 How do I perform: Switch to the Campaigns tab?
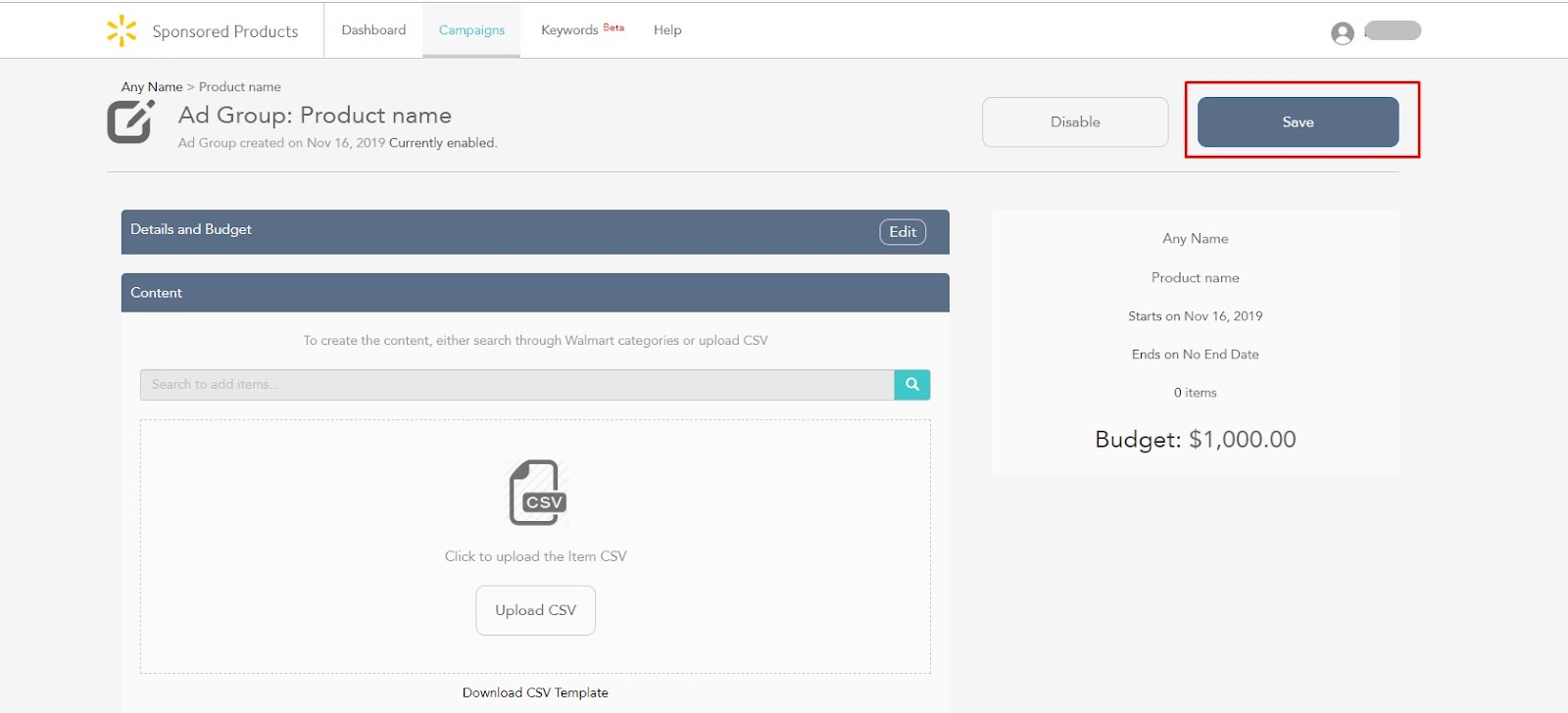click(471, 30)
